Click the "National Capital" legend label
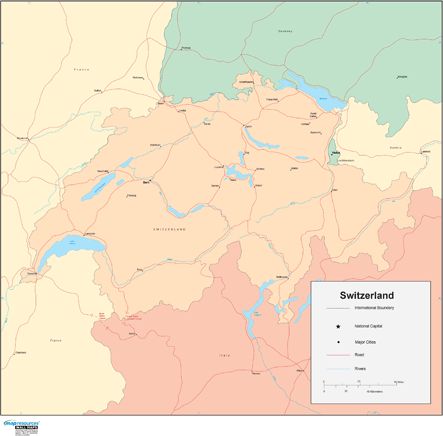 point(368,326)
